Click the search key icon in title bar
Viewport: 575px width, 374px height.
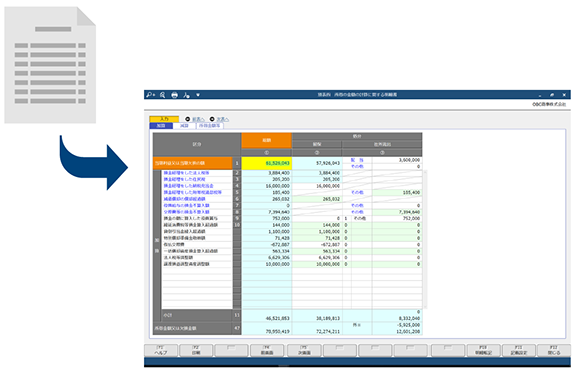(x=150, y=95)
